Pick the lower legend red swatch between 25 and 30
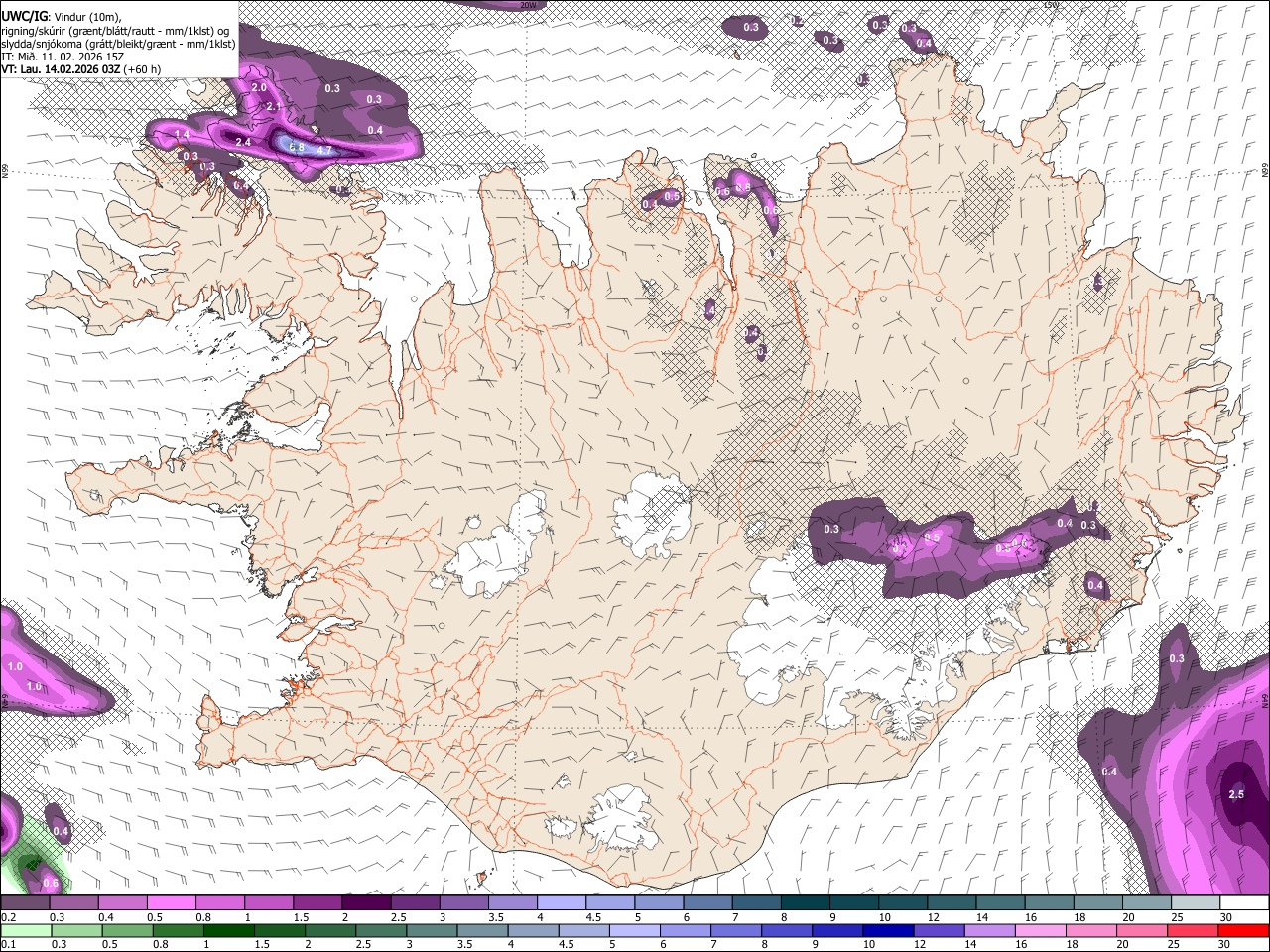Image resolution: width=1270 pixels, height=952 pixels. point(1193,930)
